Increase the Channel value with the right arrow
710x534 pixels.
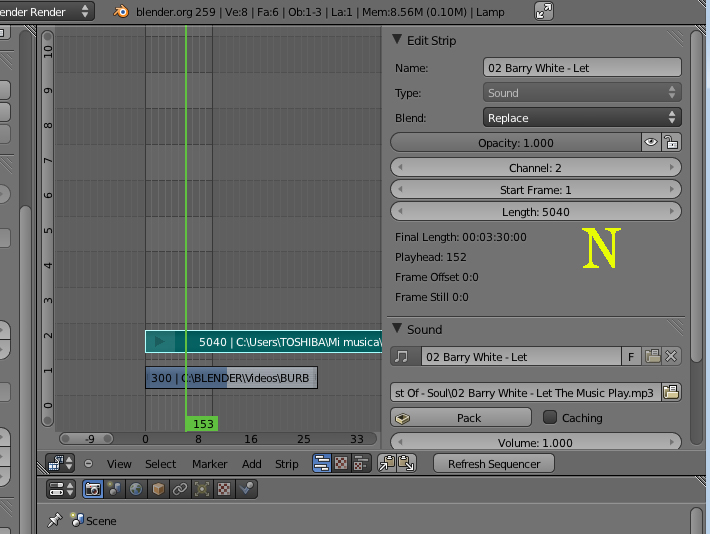672,168
